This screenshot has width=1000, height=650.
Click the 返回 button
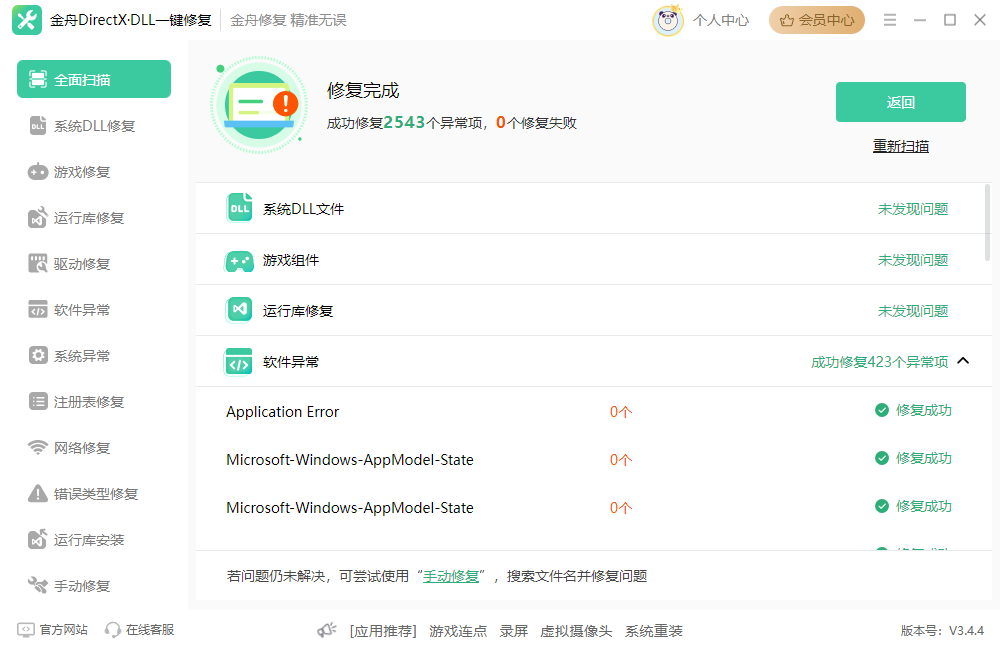tap(899, 101)
